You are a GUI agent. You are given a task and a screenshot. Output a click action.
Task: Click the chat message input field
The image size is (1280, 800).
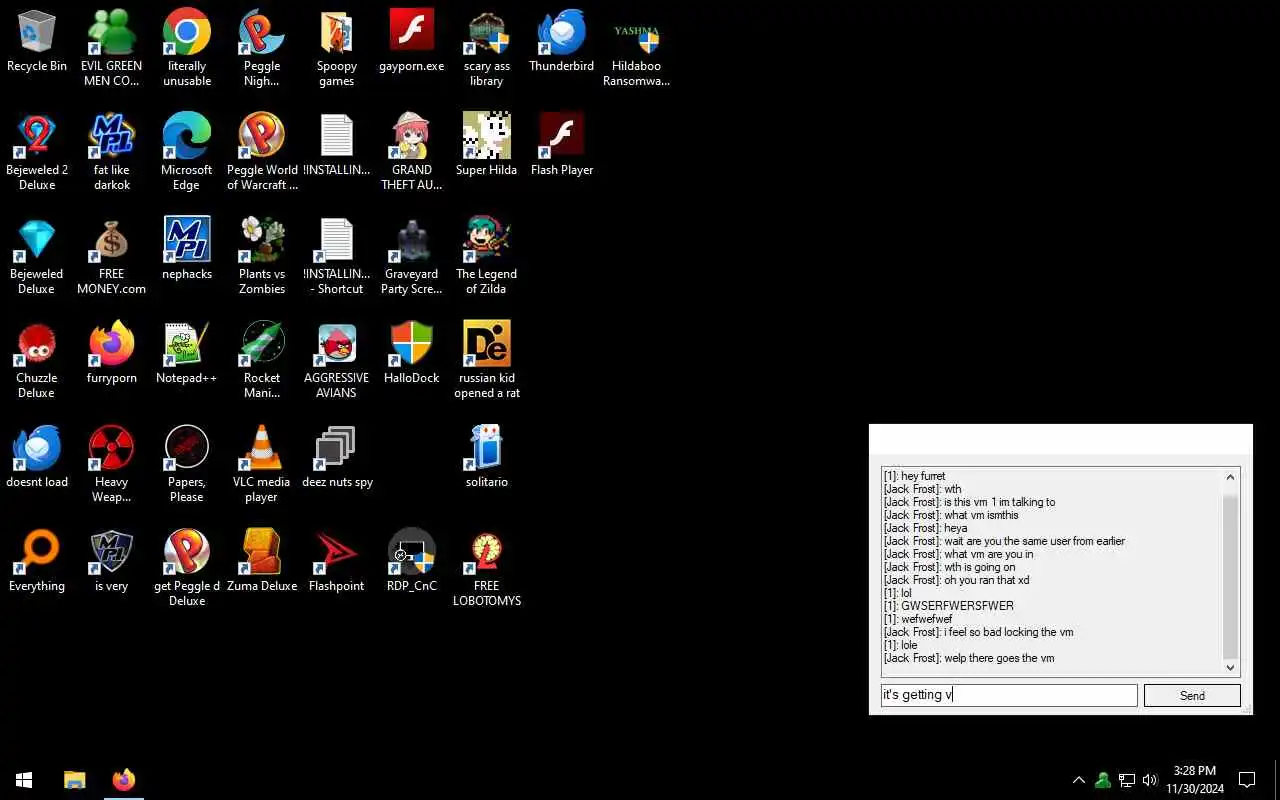pyautogui.click(x=1009, y=695)
